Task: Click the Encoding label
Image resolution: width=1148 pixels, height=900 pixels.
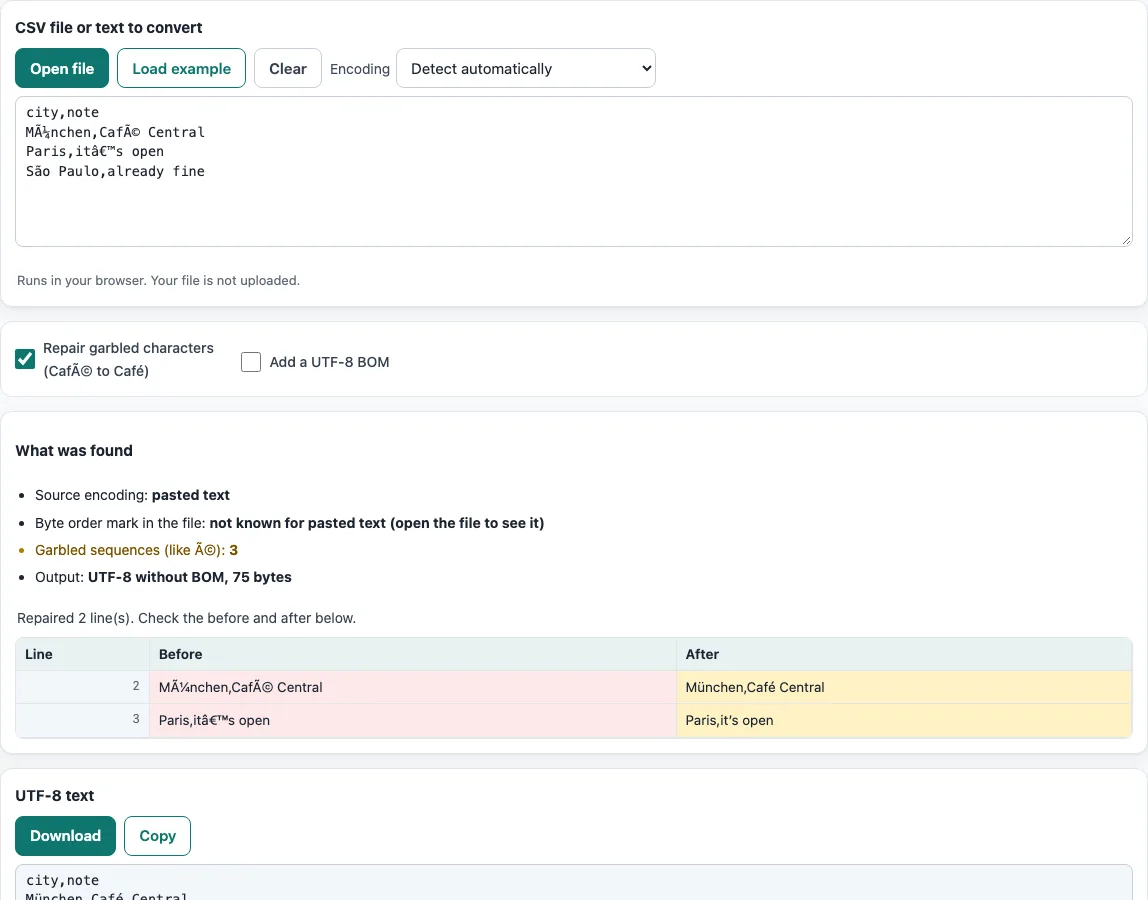Action: pos(359,69)
